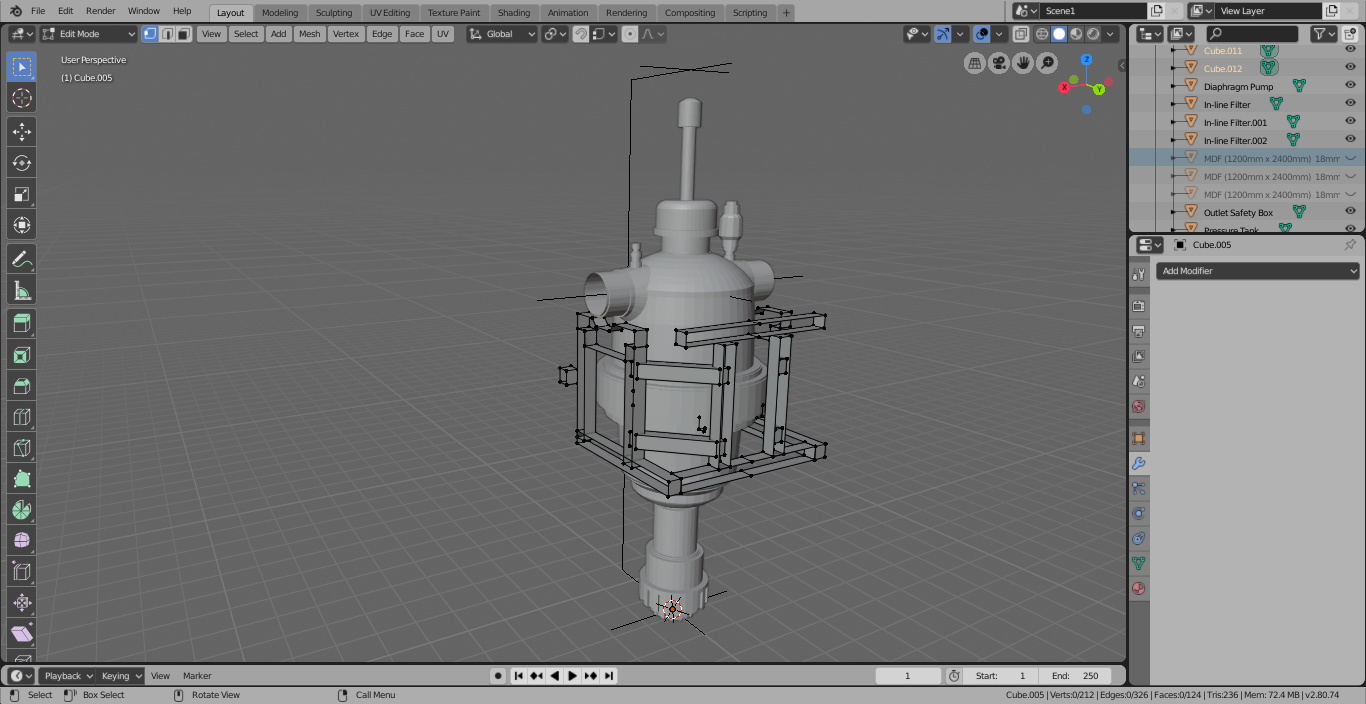Open the Modifier Properties tab
Screen dimensions: 1366x704
point(1139,463)
